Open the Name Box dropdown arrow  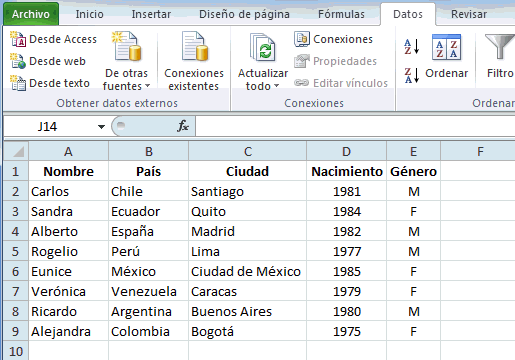tap(101, 127)
